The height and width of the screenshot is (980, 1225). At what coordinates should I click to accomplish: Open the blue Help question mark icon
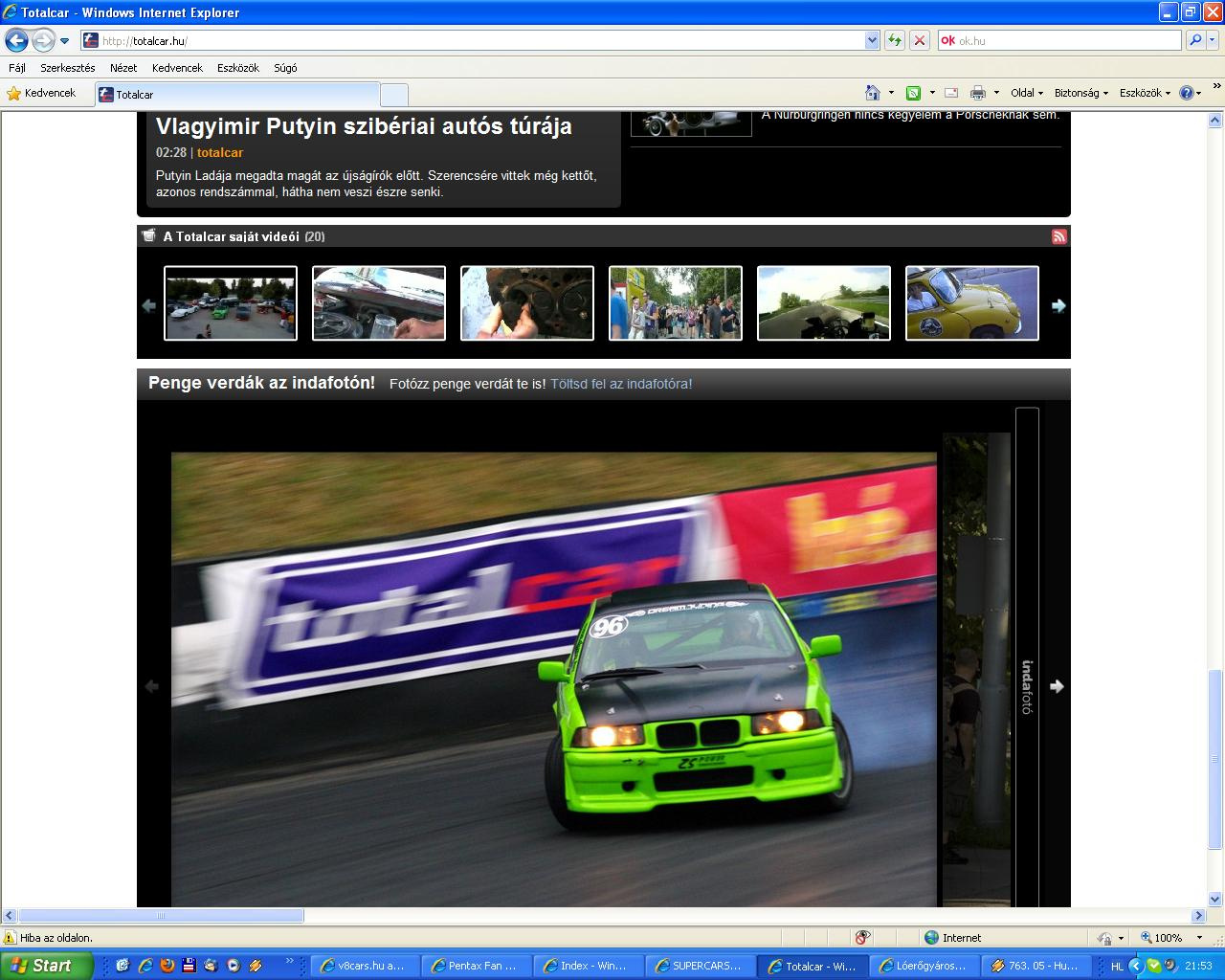pos(1187,93)
